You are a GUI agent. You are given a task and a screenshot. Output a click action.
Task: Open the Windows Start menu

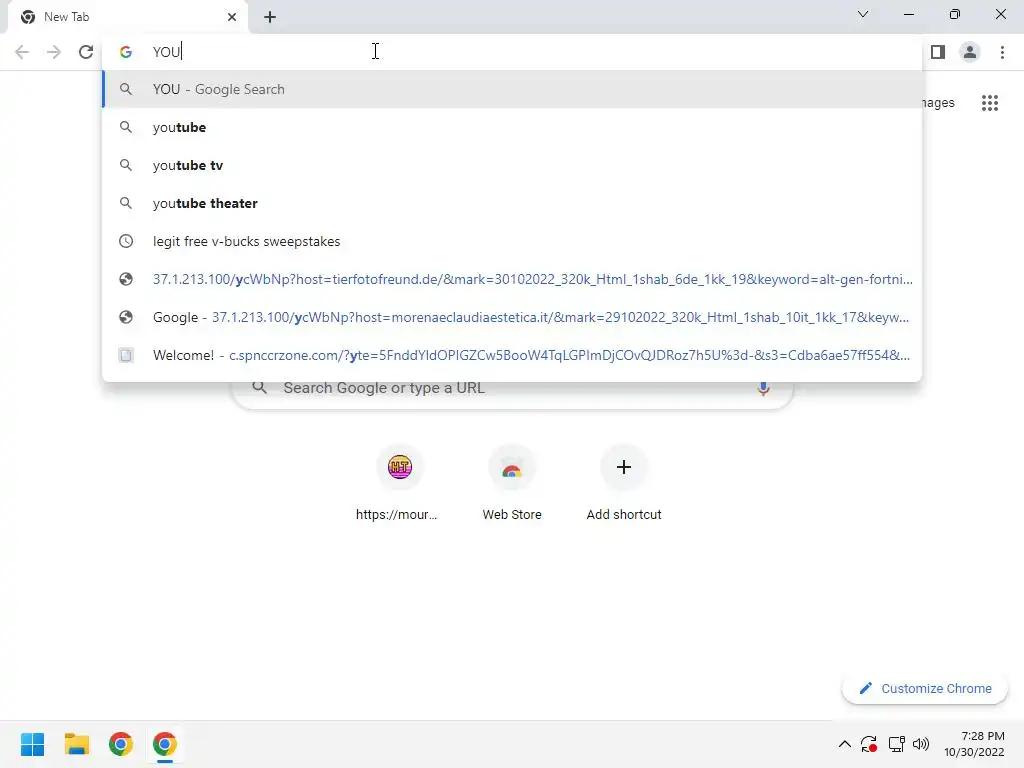[x=33, y=744]
